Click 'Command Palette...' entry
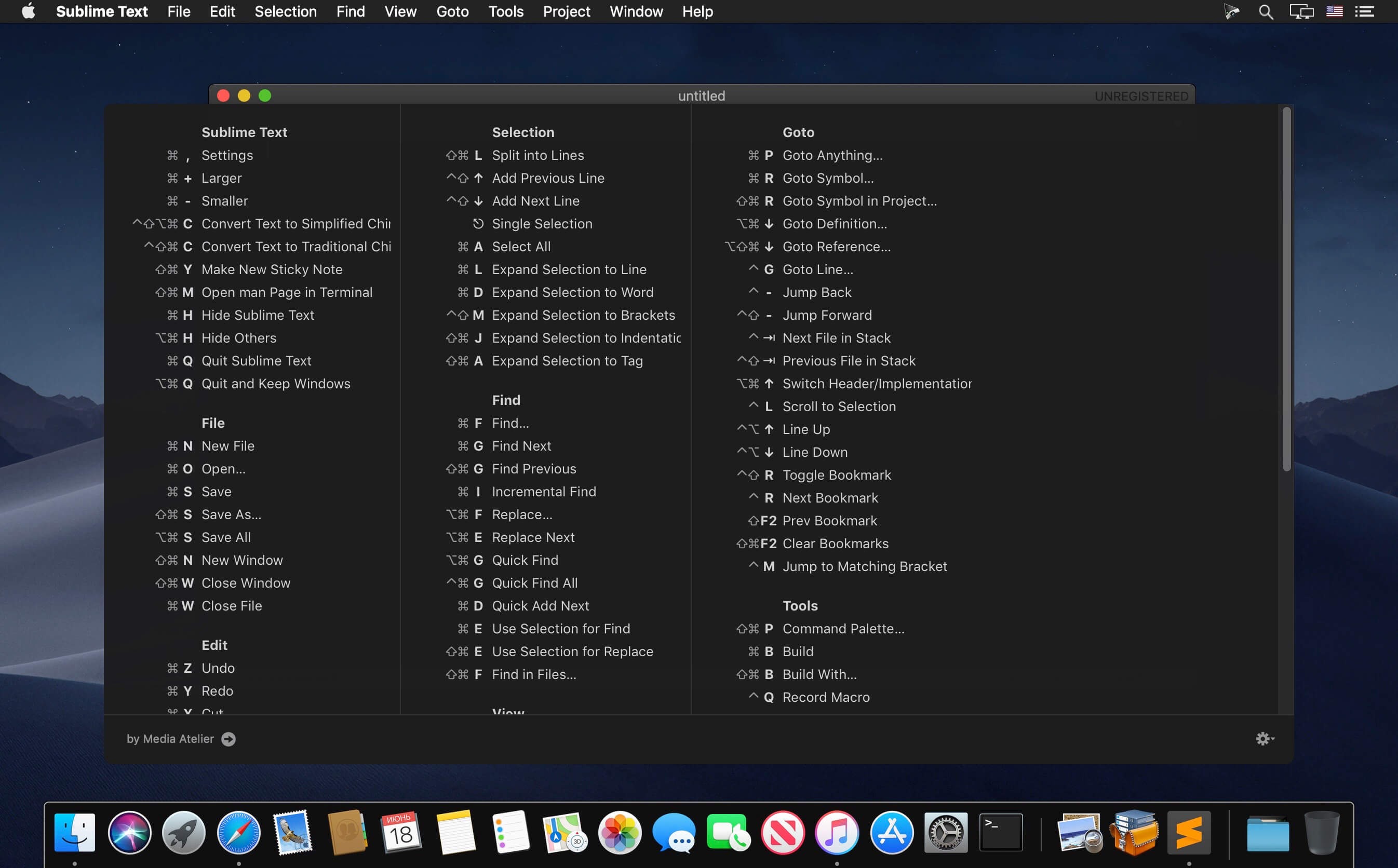The height and width of the screenshot is (868, 1398). point(843,629)
